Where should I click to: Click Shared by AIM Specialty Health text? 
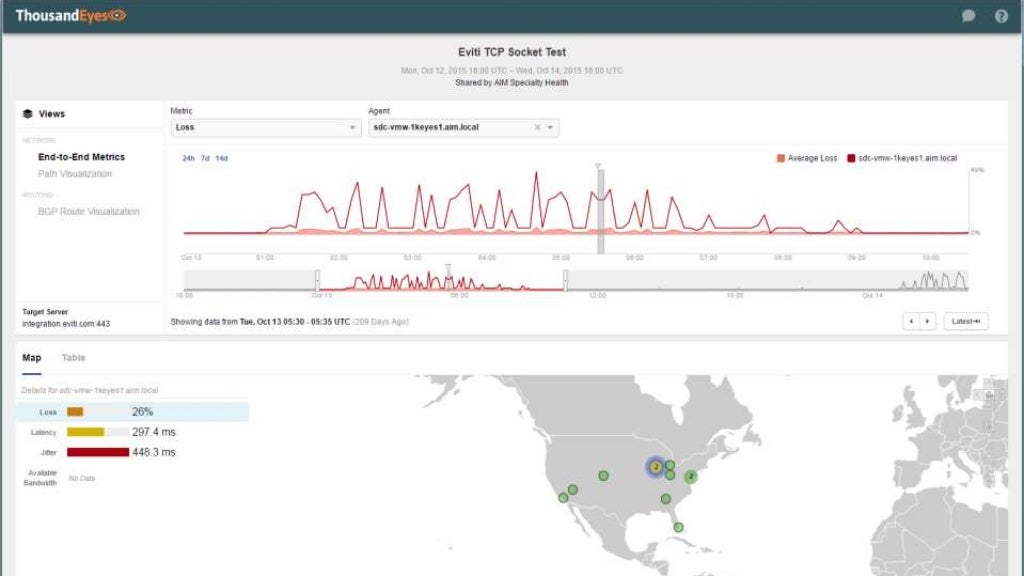pos(512,83)
